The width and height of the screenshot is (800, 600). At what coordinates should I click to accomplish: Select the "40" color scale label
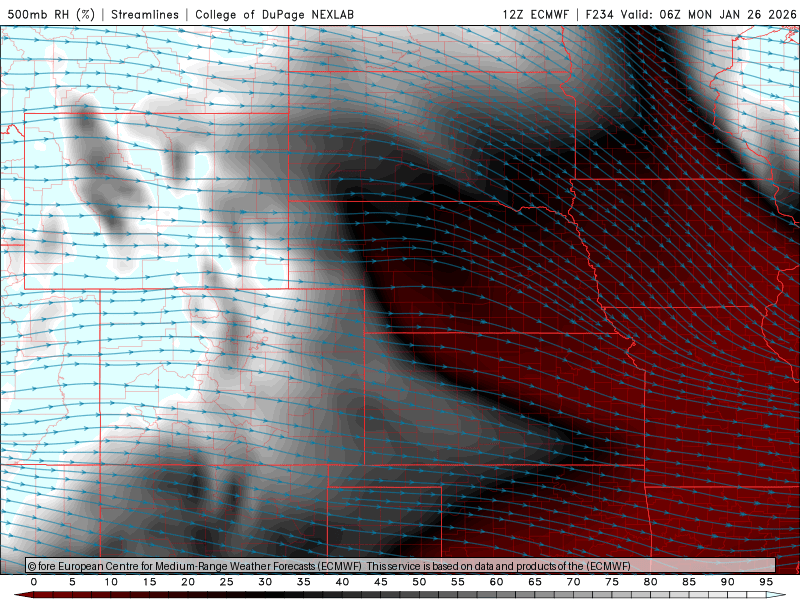click(342, 582)
